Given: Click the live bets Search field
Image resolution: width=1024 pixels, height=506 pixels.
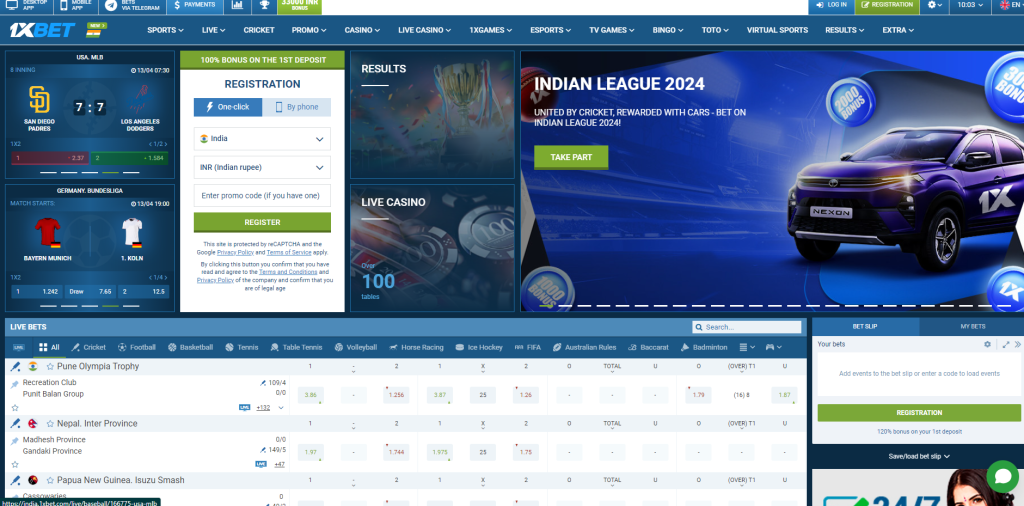Looking at the screenshot, I should pyautogui.click(x=747, y=327).
